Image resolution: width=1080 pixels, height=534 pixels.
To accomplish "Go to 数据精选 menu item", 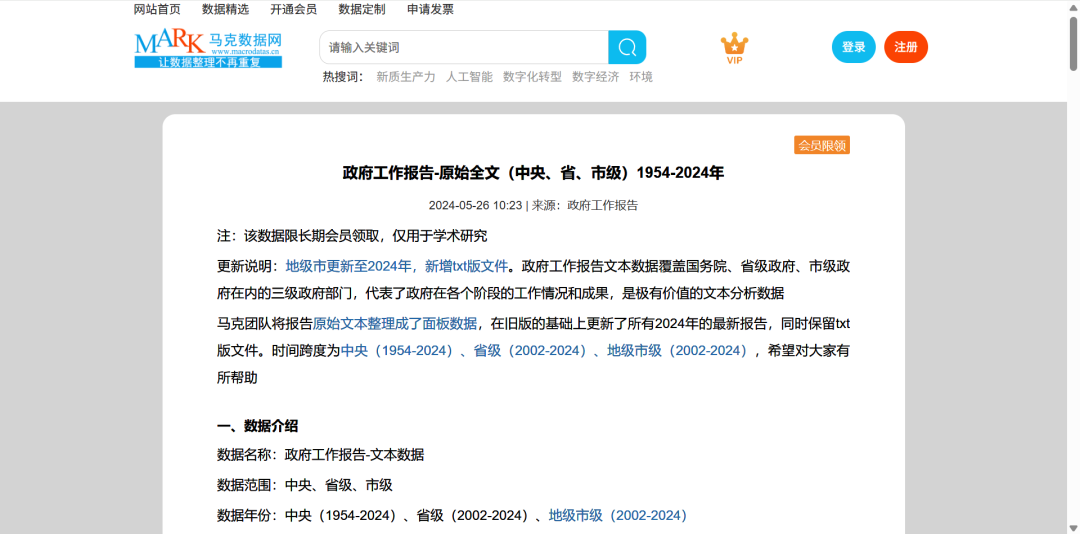I will [x=226, y=9].
